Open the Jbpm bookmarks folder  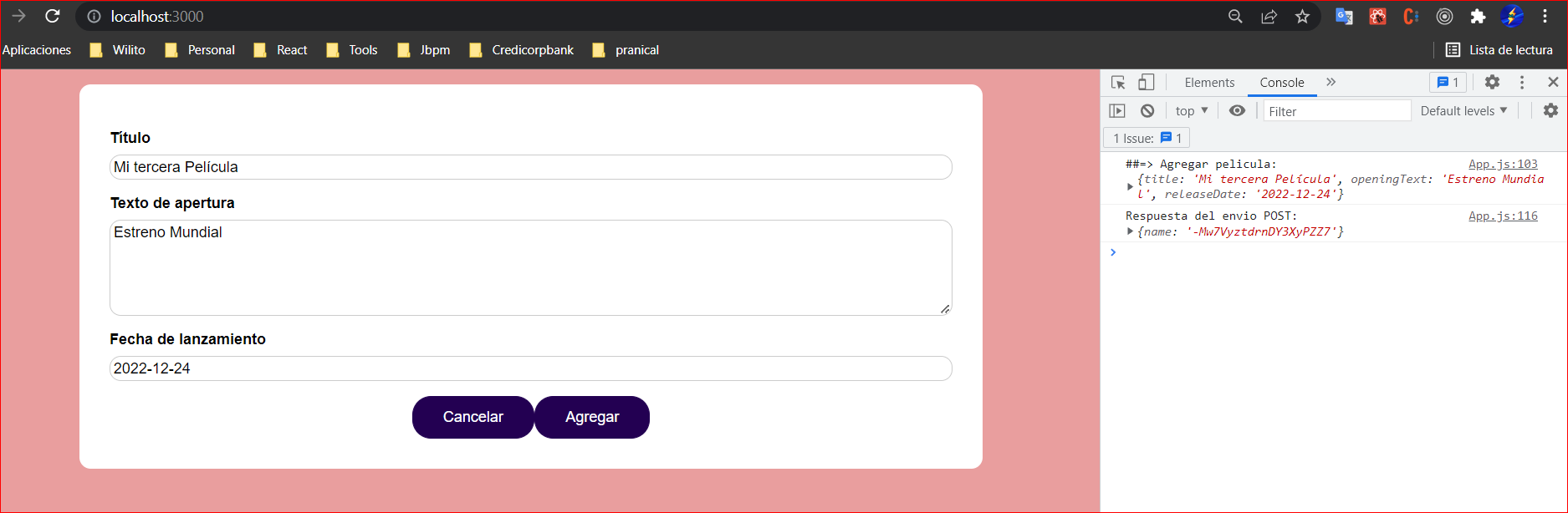(x=424, y=50)
